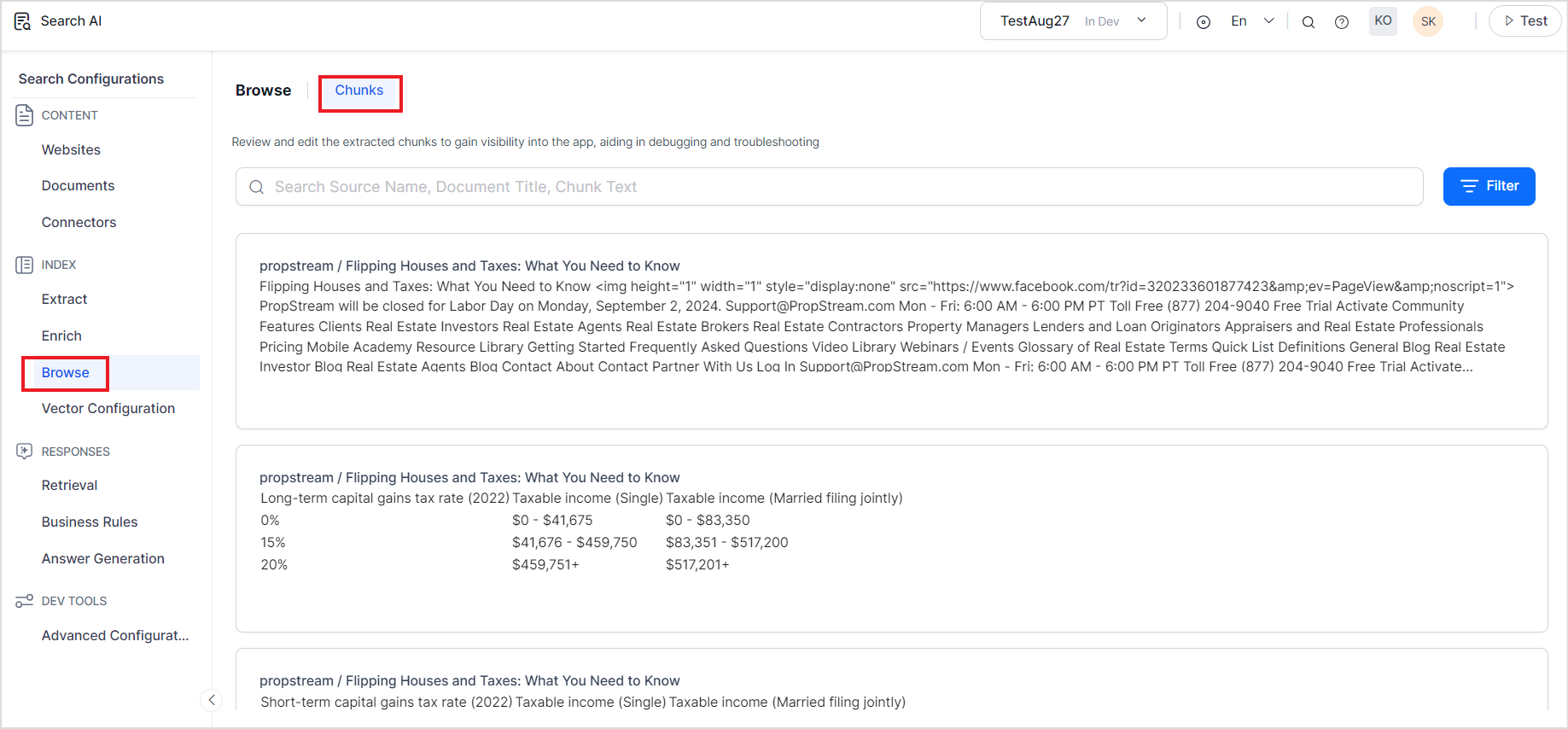Go to Vector Configuration page
This screenshot has width=1568, height=729.
click(108, 408)
